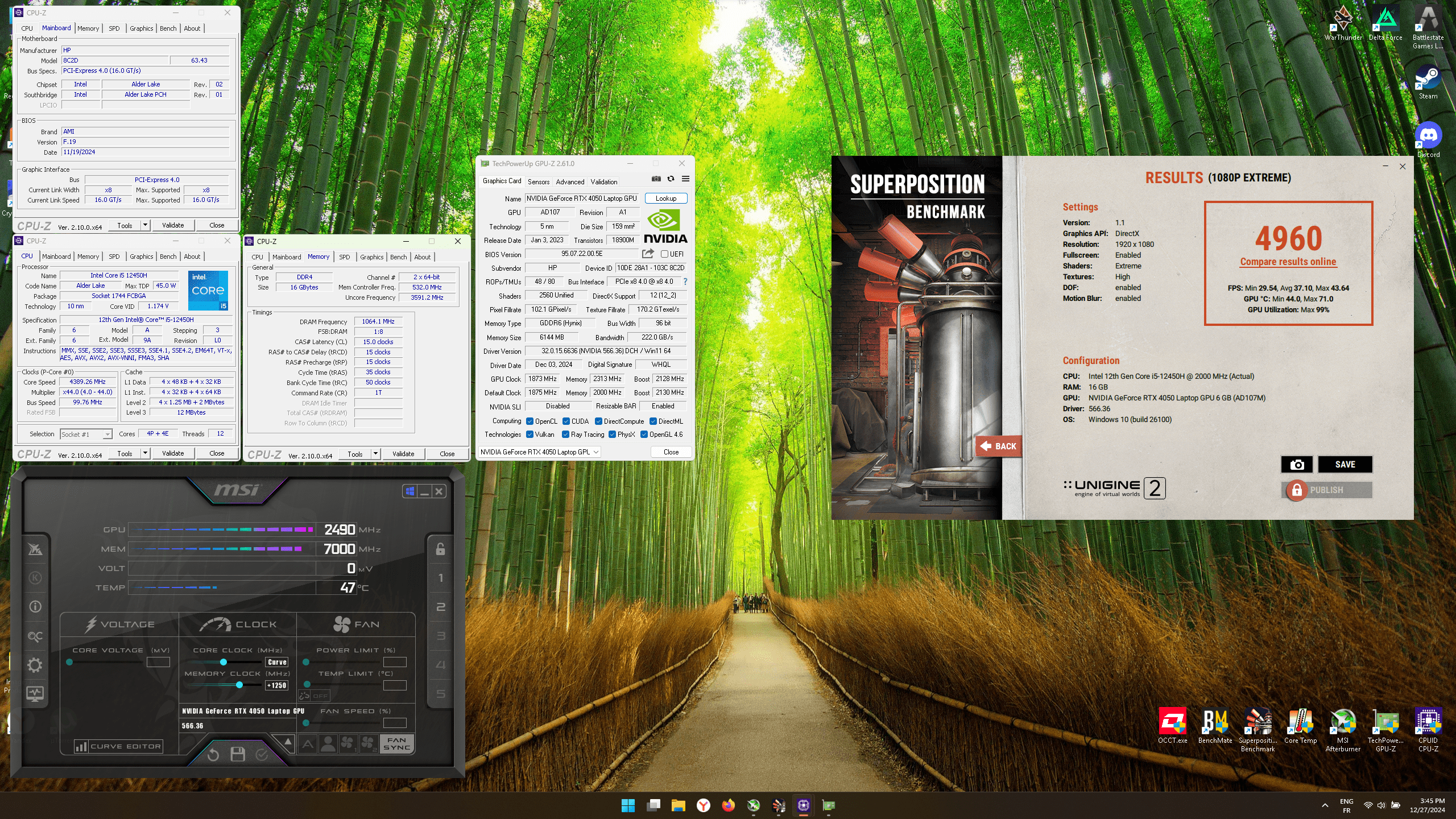1456x819 pixels.
Task: Open Tools dropdown arrow in CPU tab window
Action: point(145,453)
